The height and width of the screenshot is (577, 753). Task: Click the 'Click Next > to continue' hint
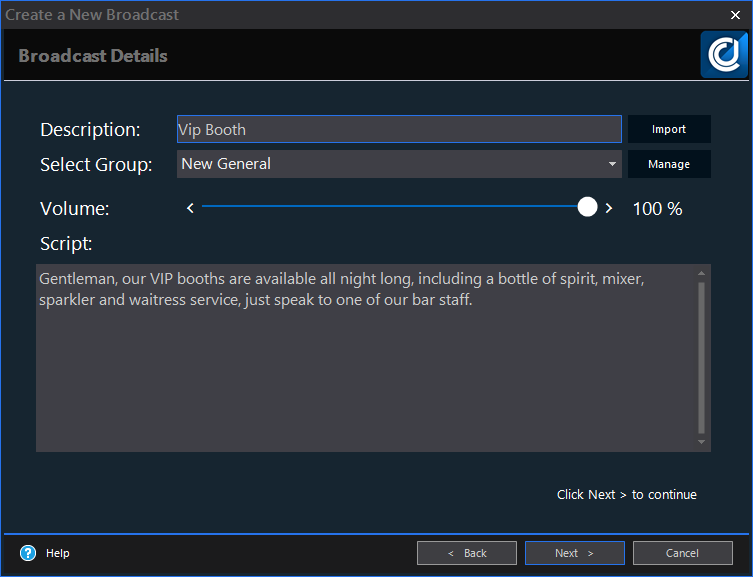pos(627,494)
